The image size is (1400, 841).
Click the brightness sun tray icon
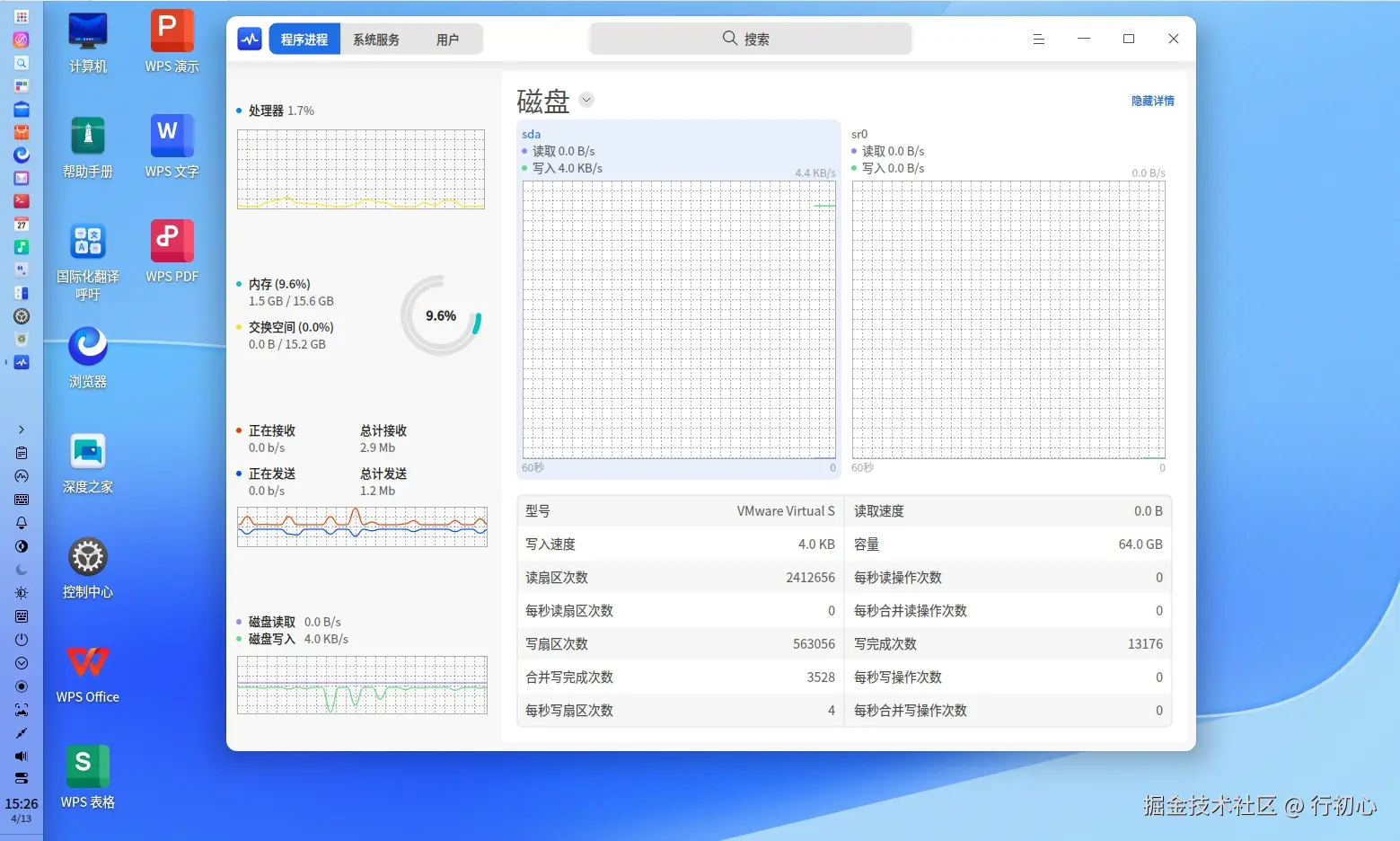click(x=22, y=593)
